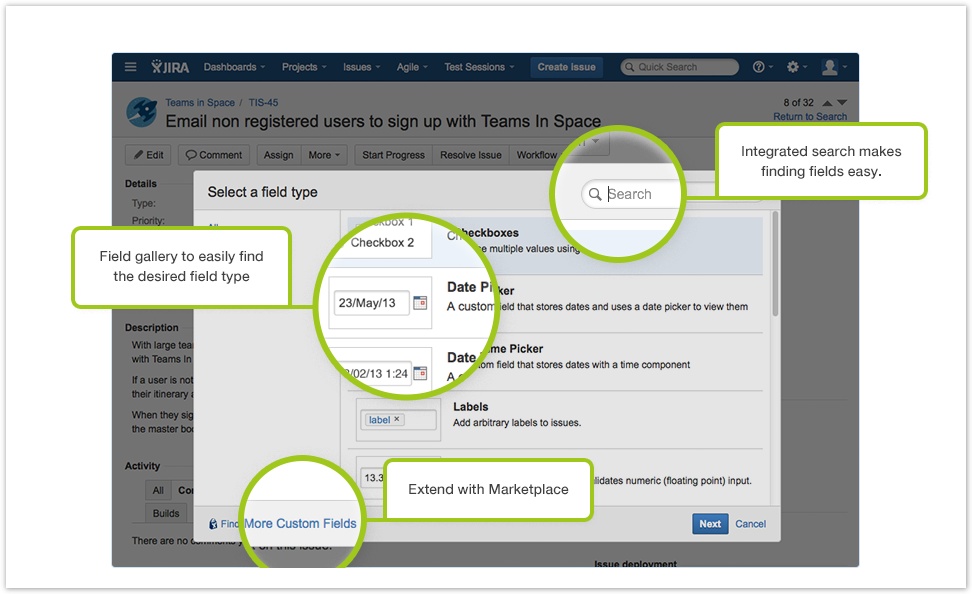The width and height of the screenshot is (972, 594).
Task: Click the Checkbox 2 preview option
Action: pos(382,242)
